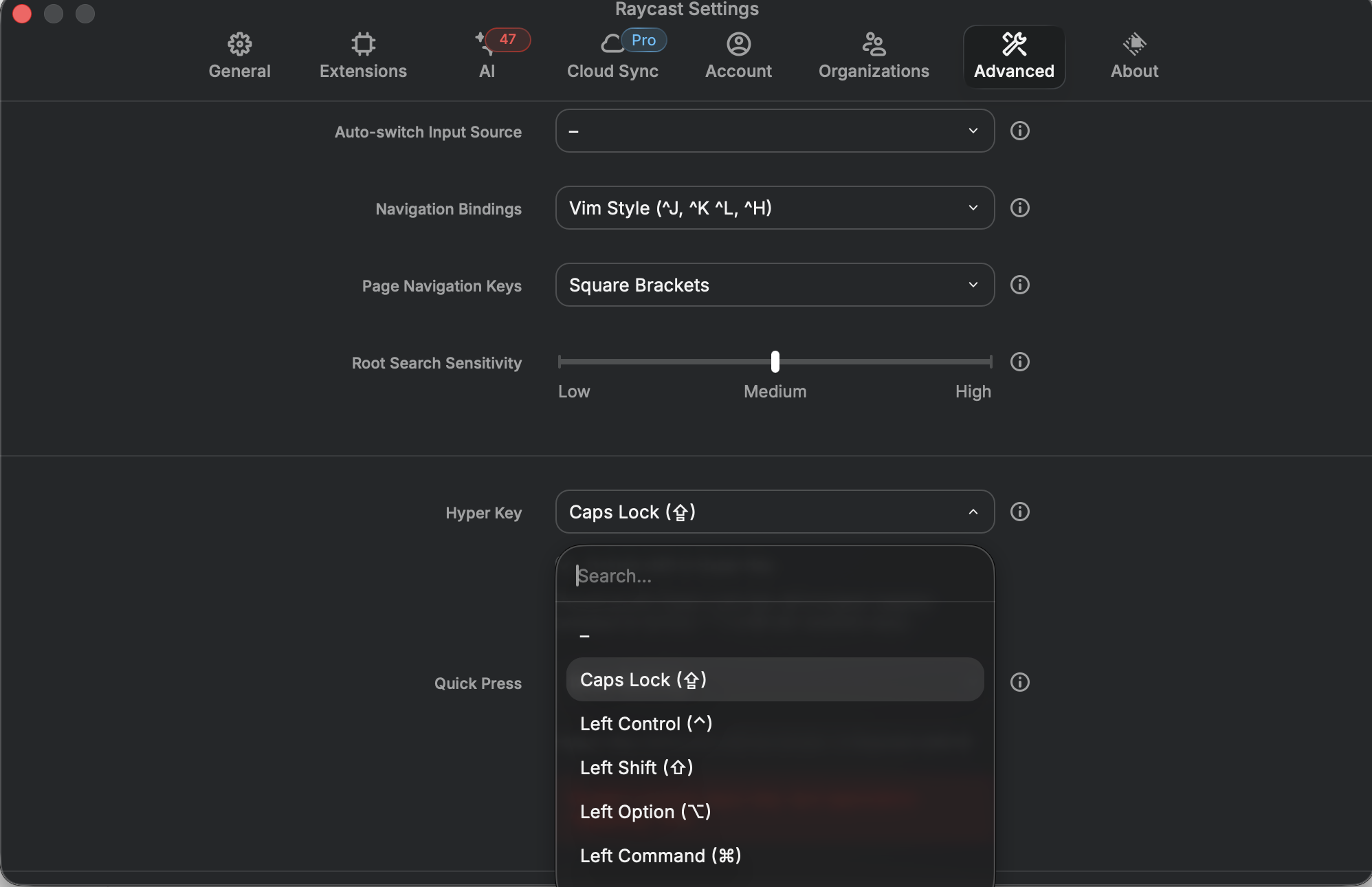This screenshot has height=887, width=1372.
Task: Show info for Navigation Bindings
Action: 1019,208
